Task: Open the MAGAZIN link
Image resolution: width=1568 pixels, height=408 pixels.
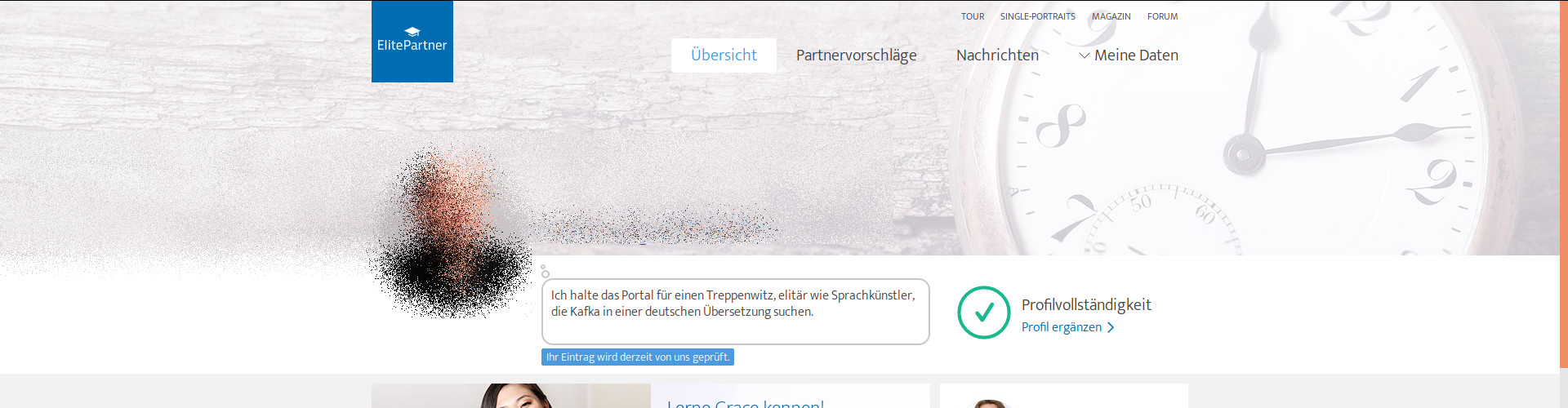Action: [x=1111, y=16]
